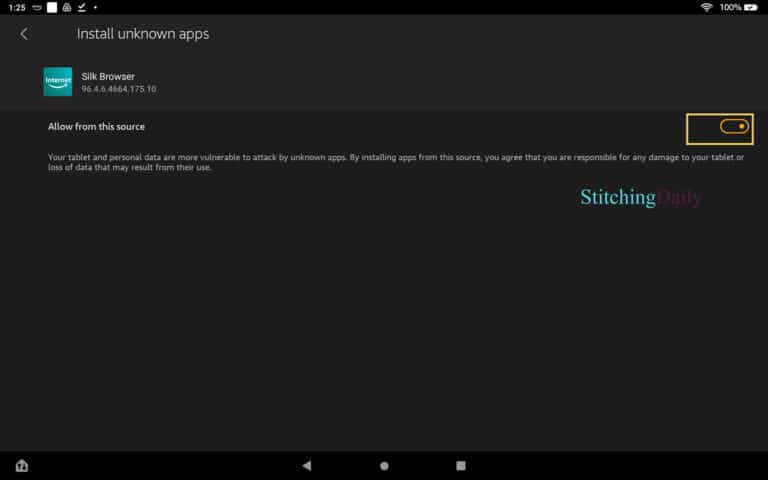Tap the Recent apps square button
Screen dimensions: 768x480
pos(461,465)
